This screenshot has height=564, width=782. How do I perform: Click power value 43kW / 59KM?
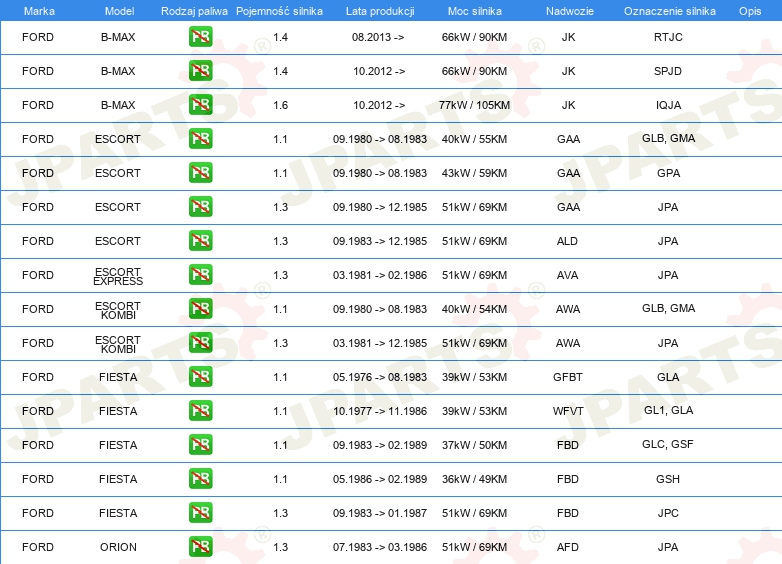474,173
